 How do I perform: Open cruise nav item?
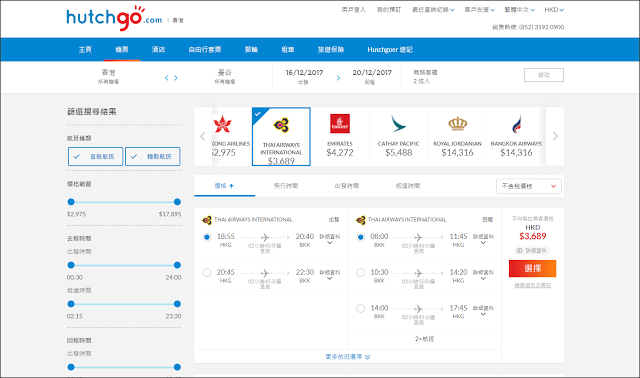point(251,49)
